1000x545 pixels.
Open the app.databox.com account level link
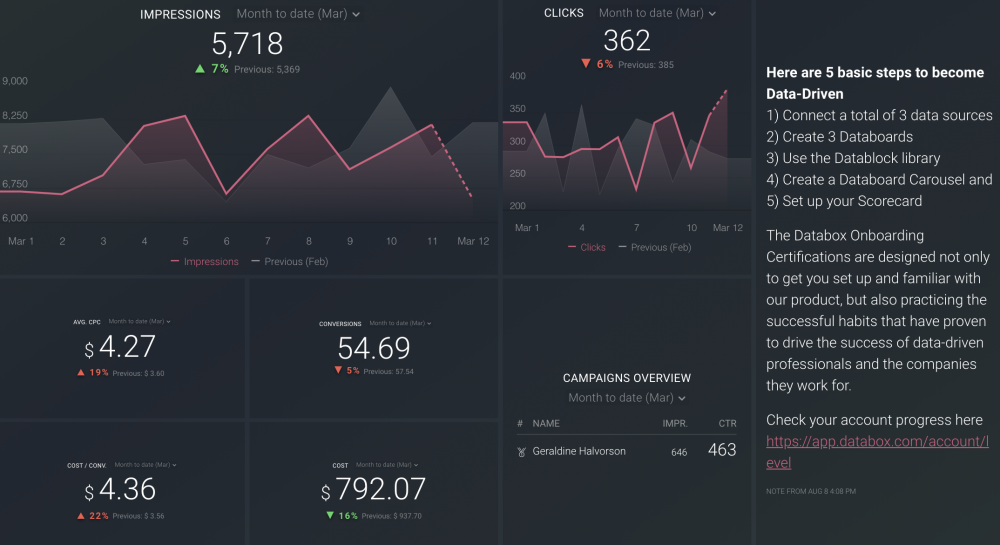(876, 451)
